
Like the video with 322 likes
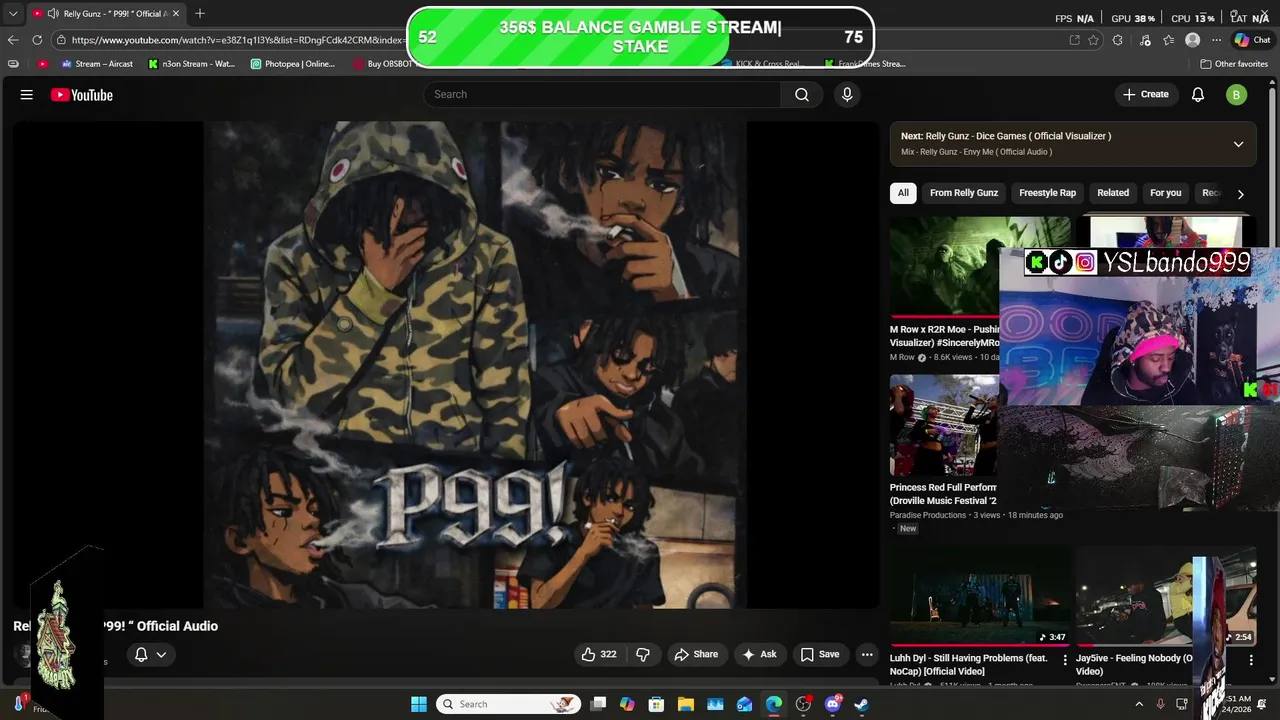point(599,654)
